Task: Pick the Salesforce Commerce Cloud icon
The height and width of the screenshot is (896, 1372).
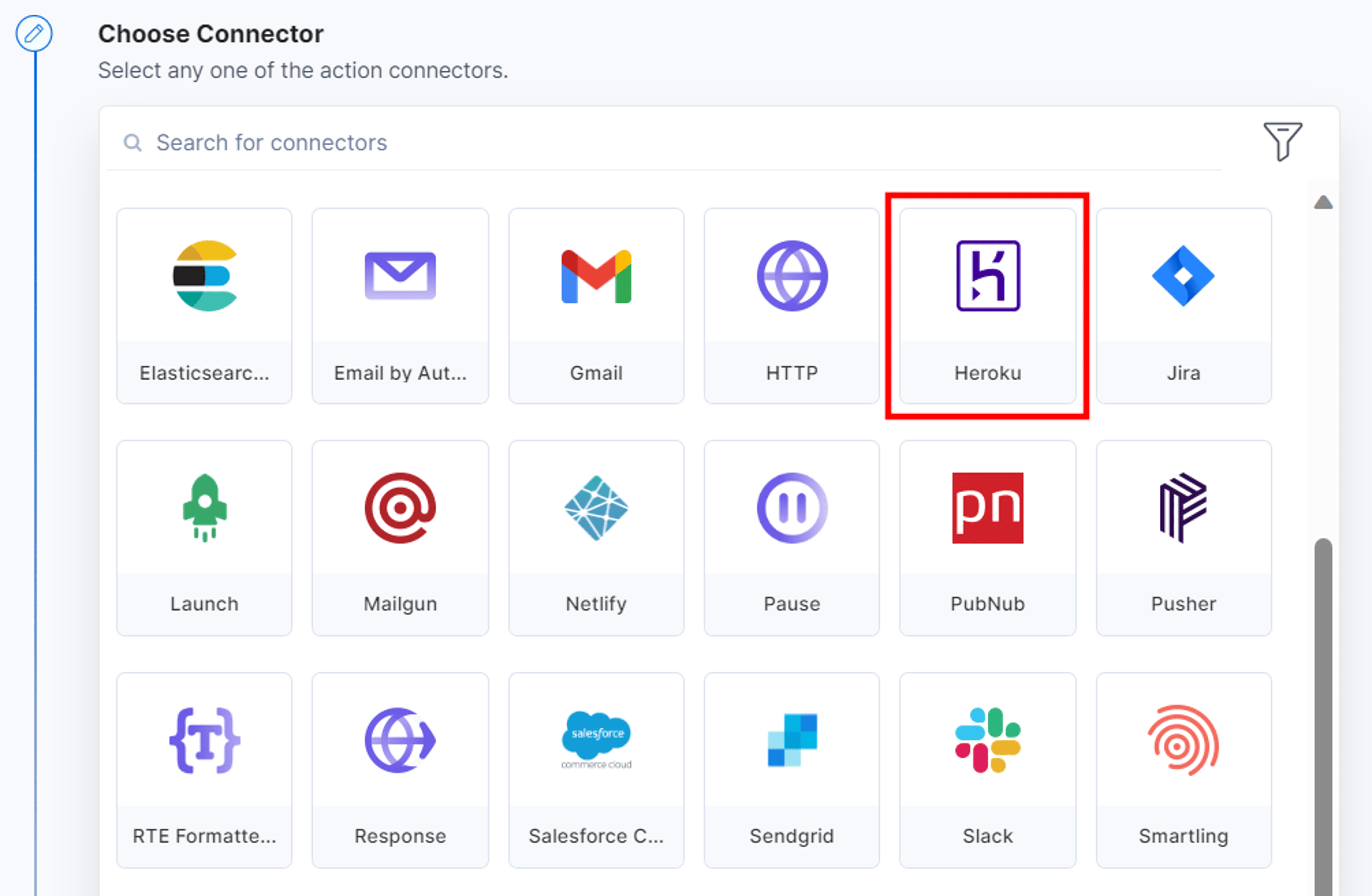Action: point(596,740)
